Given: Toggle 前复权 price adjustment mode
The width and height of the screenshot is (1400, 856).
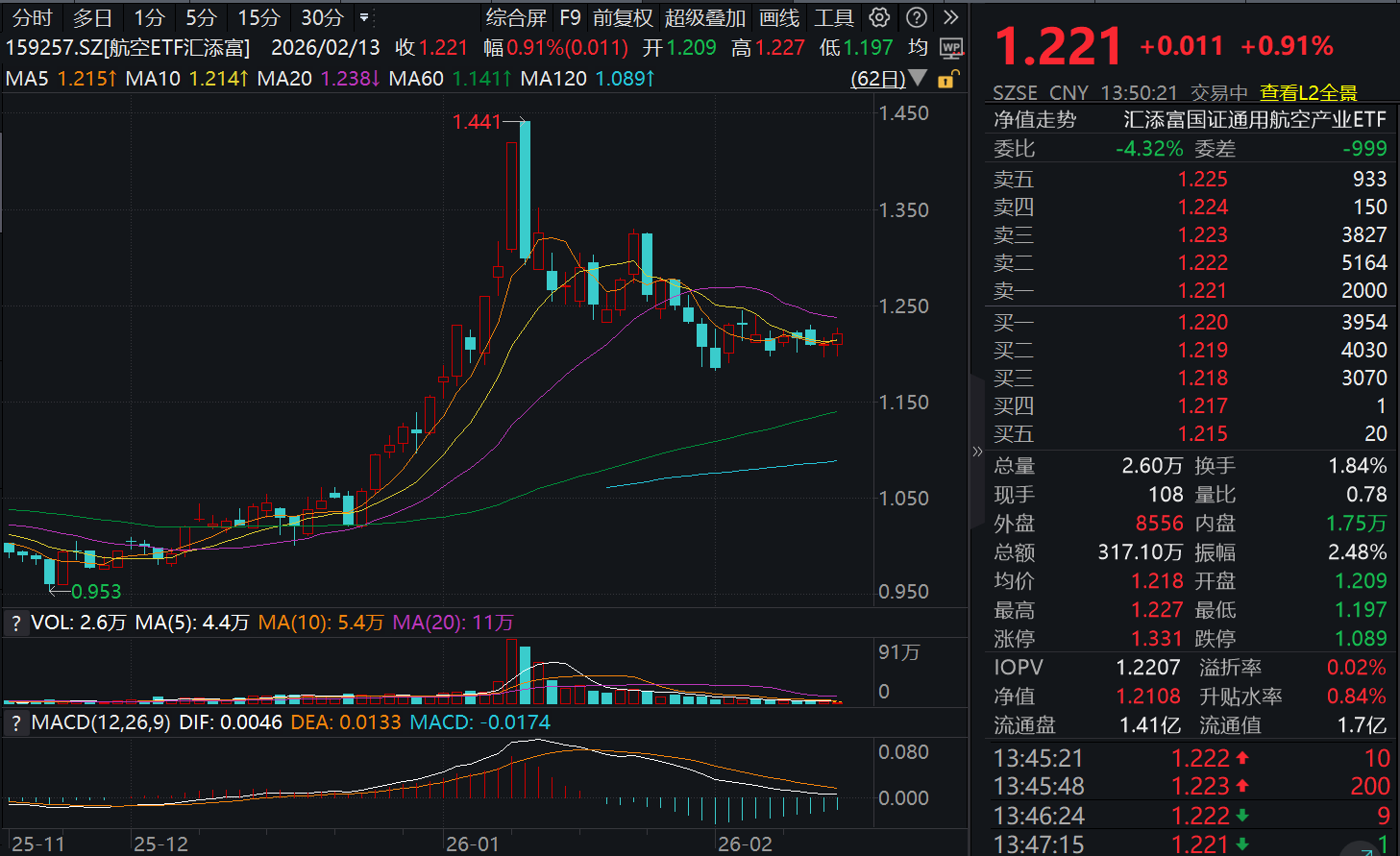Looking at the screenshot, I should [x=622, y=17].
